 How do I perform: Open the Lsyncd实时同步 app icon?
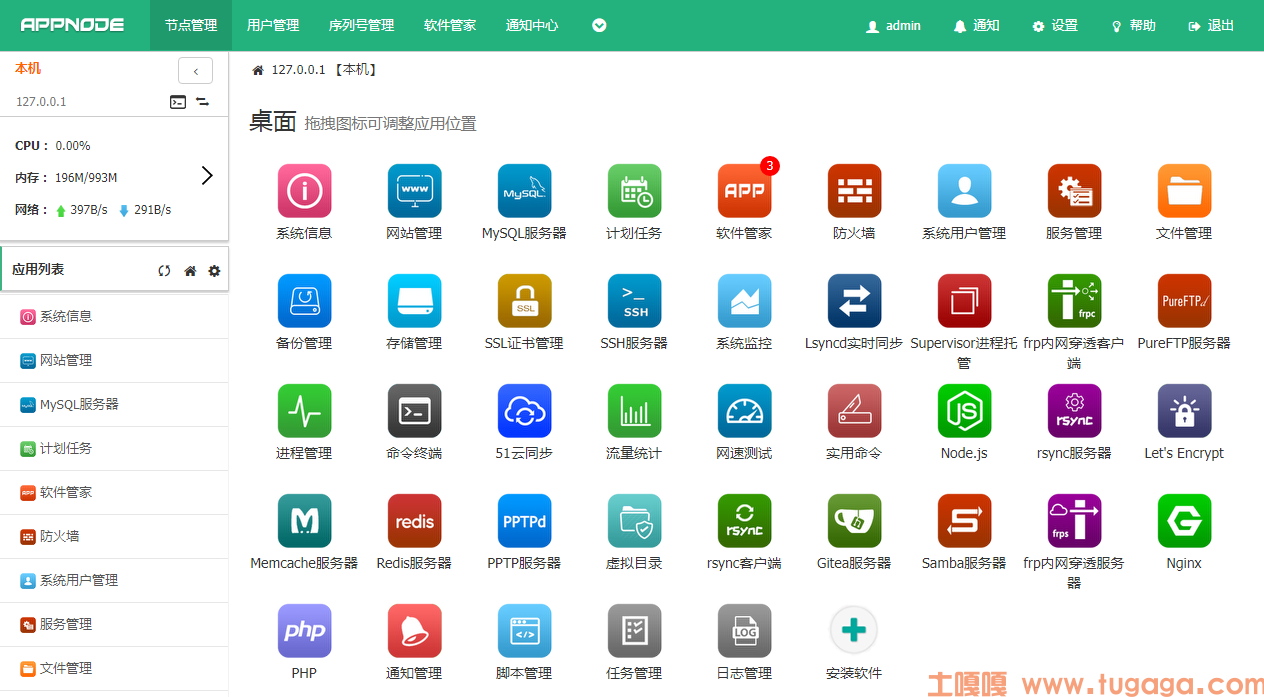[x=854, y=301]
